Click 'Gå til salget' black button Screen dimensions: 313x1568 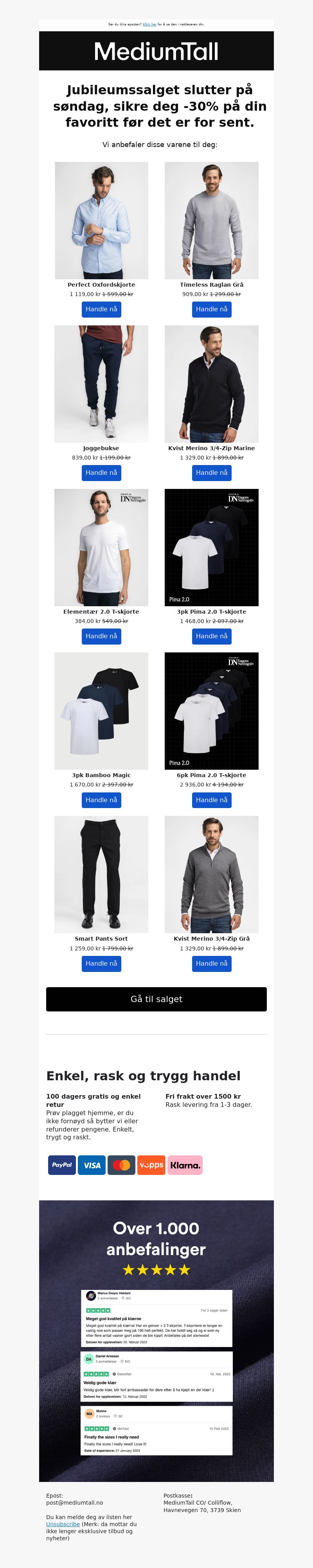[156, 999]
